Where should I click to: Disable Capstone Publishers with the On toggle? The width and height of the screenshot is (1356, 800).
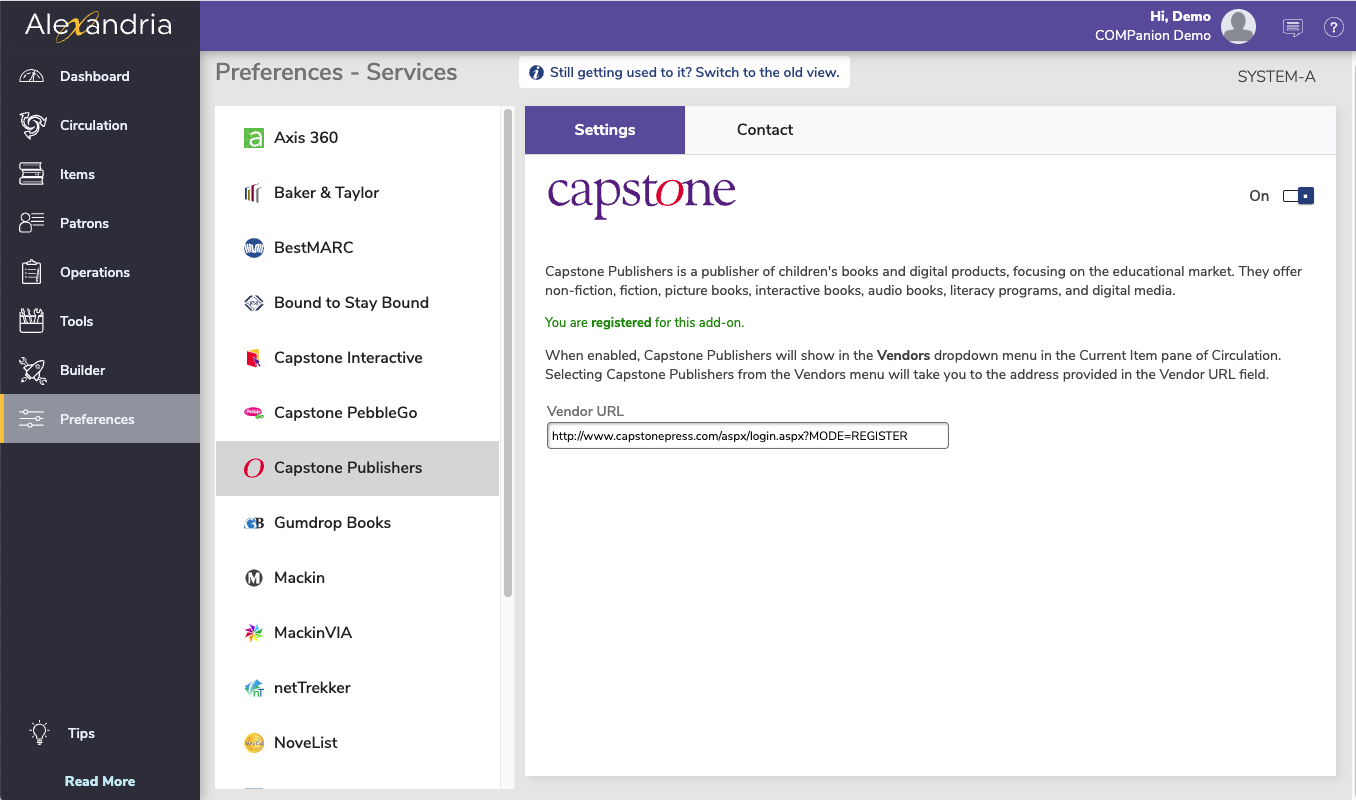[1298, 196]
